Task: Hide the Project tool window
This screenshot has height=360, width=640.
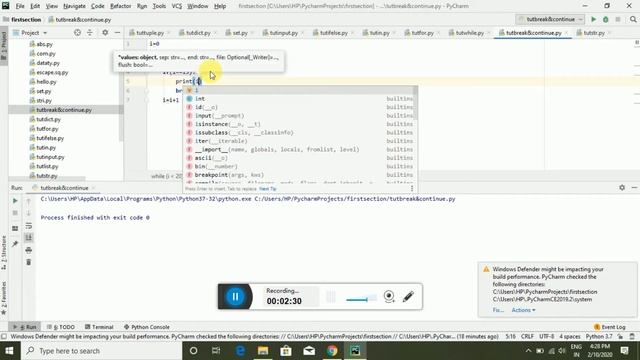Action: click(117, 33)
